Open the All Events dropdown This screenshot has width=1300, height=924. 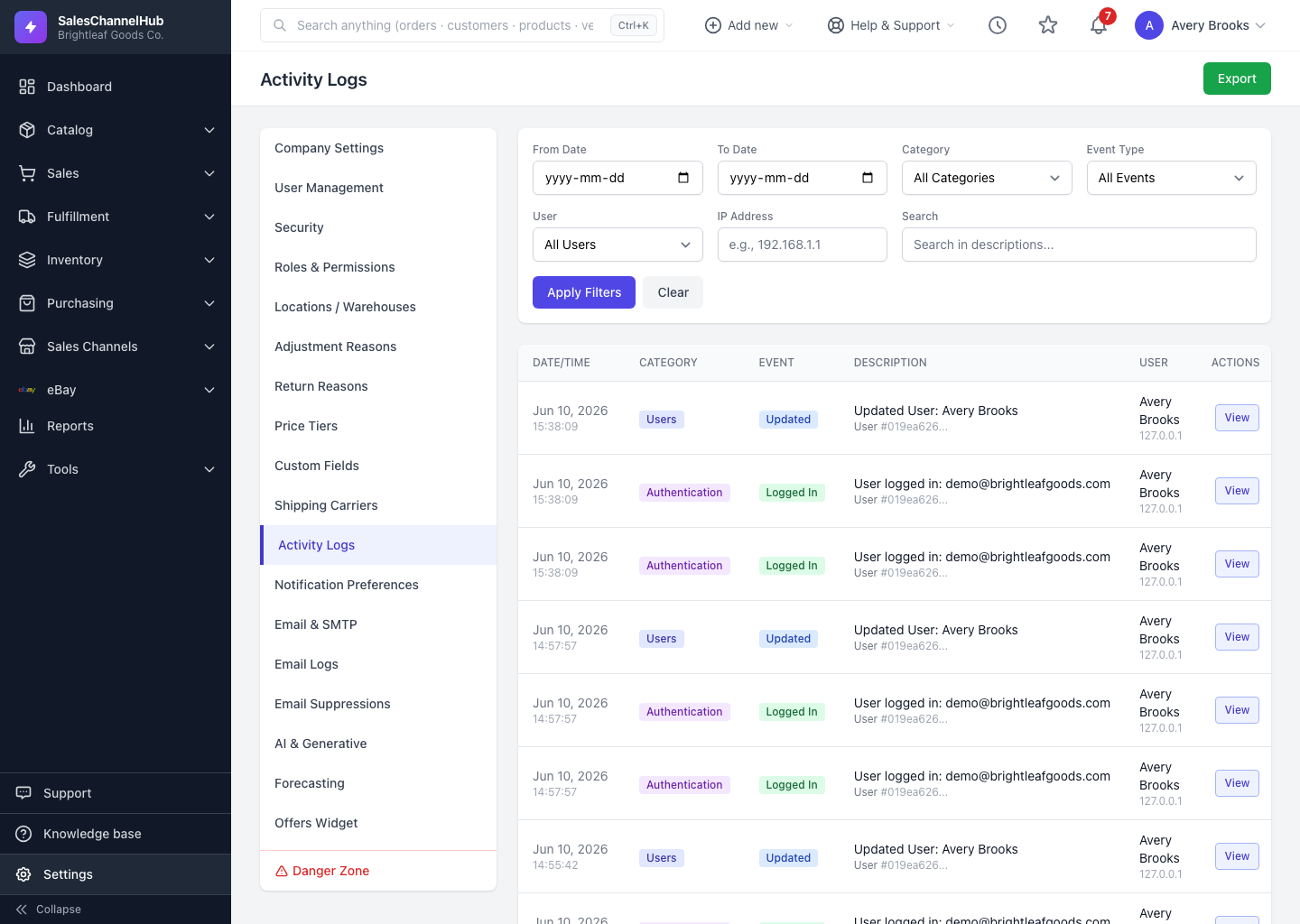pyautogui.click(x=1171, y=178)
